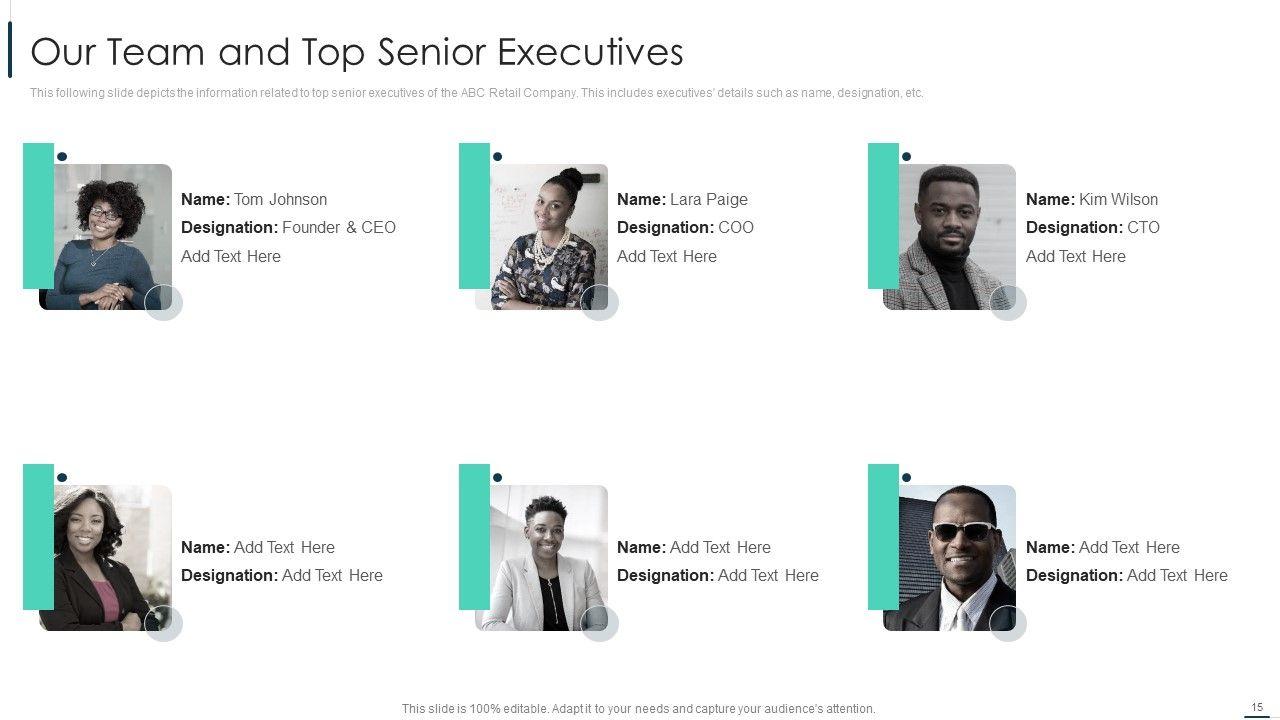Select the teal bar beside Lara Paige's photo
Image resolution: width=1280 pixels, height=720 pixels.
coord(473,215)
